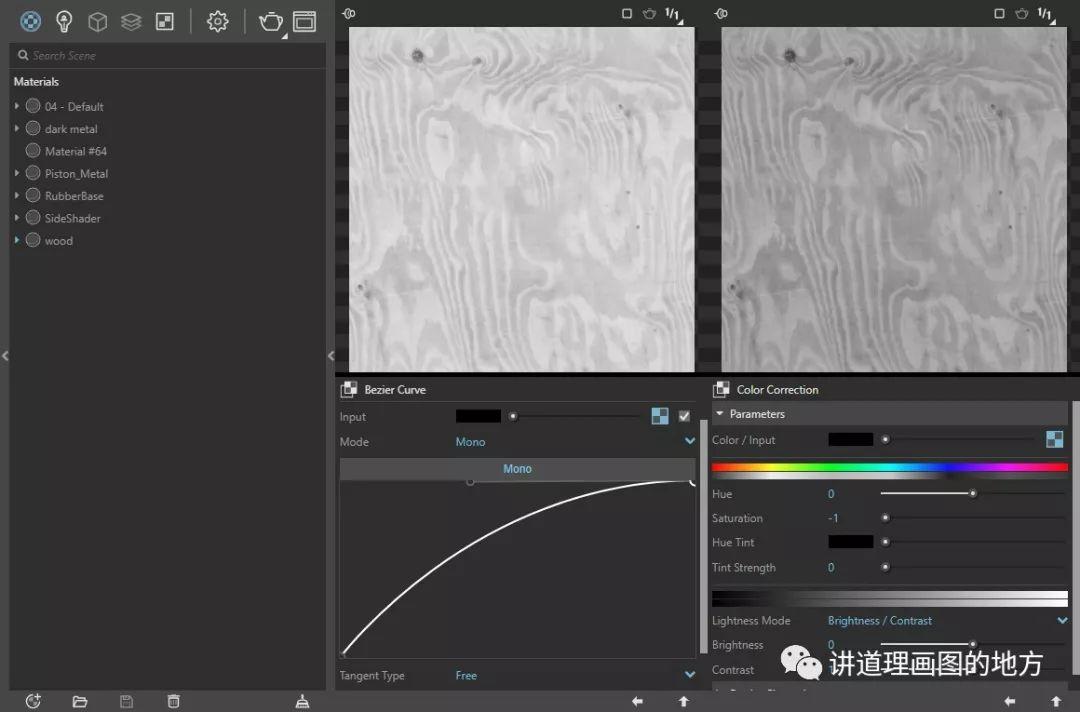Click the texture map checker icon beside Input
The image size is (1080, 712).
point(660,416)
